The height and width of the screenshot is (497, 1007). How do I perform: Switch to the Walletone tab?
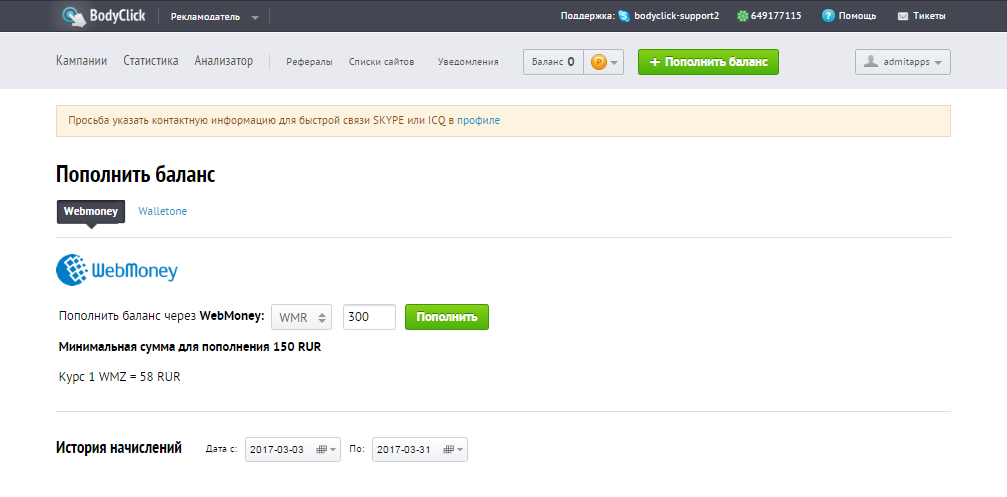click(x=162, y=211)
